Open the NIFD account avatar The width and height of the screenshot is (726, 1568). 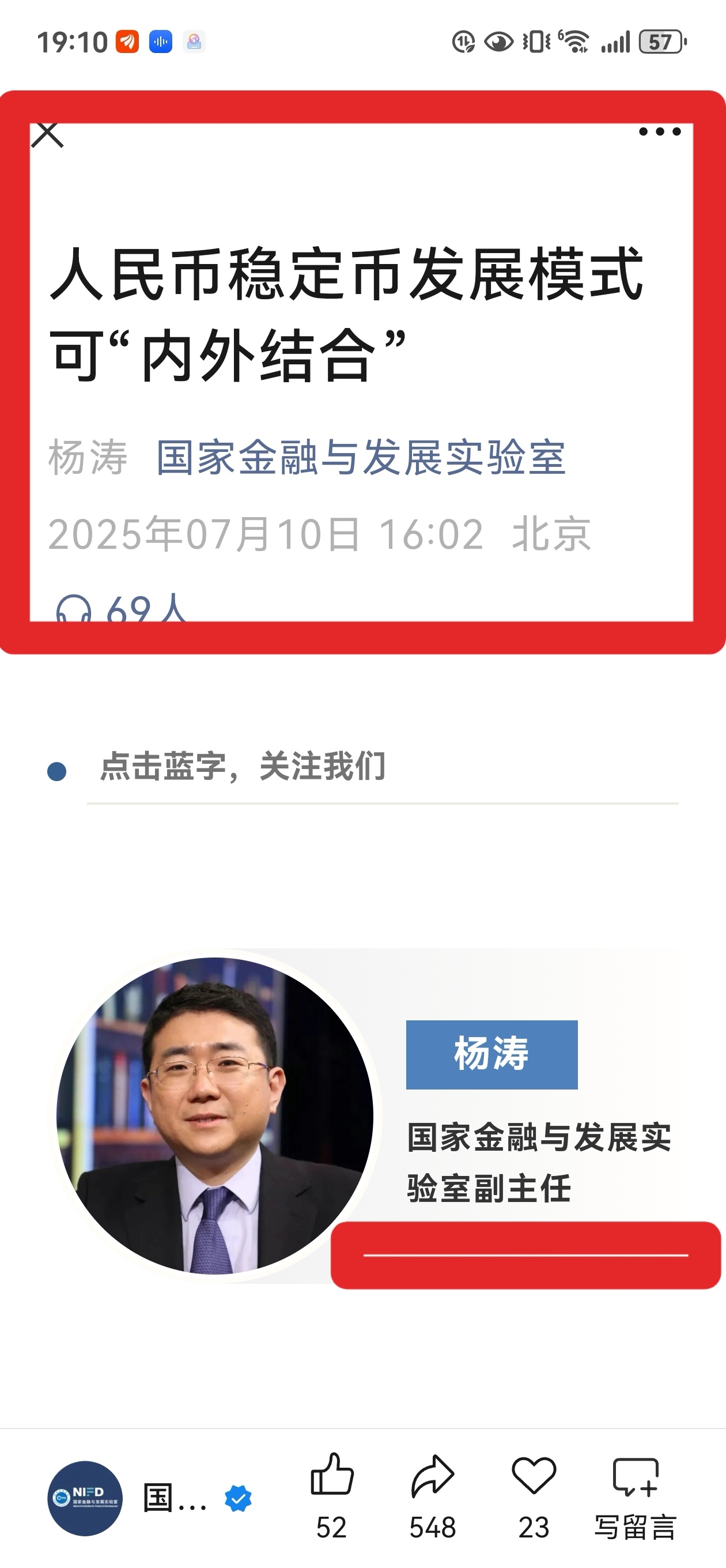[85, 1498]
